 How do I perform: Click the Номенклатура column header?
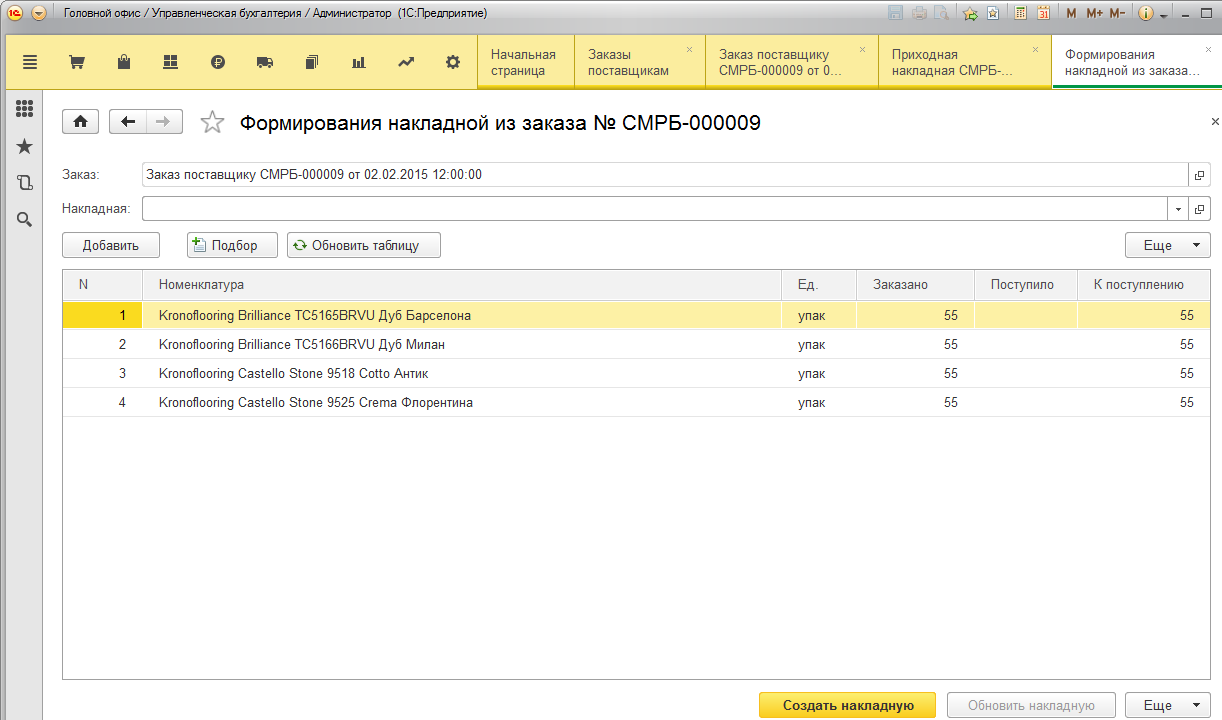(x=462, y=285)
